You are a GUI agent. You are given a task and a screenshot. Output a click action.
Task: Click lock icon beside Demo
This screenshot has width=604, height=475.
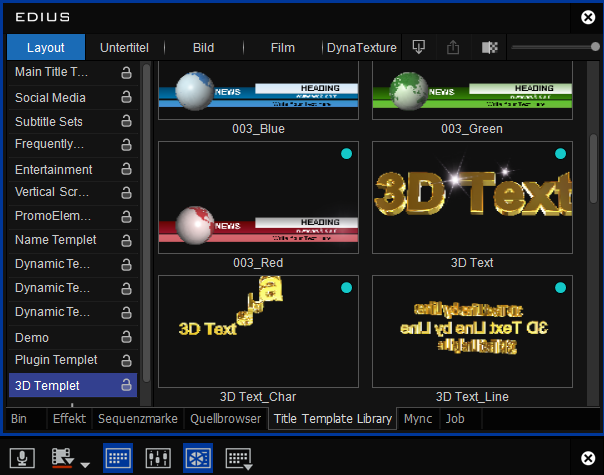[x=126, y=337]
